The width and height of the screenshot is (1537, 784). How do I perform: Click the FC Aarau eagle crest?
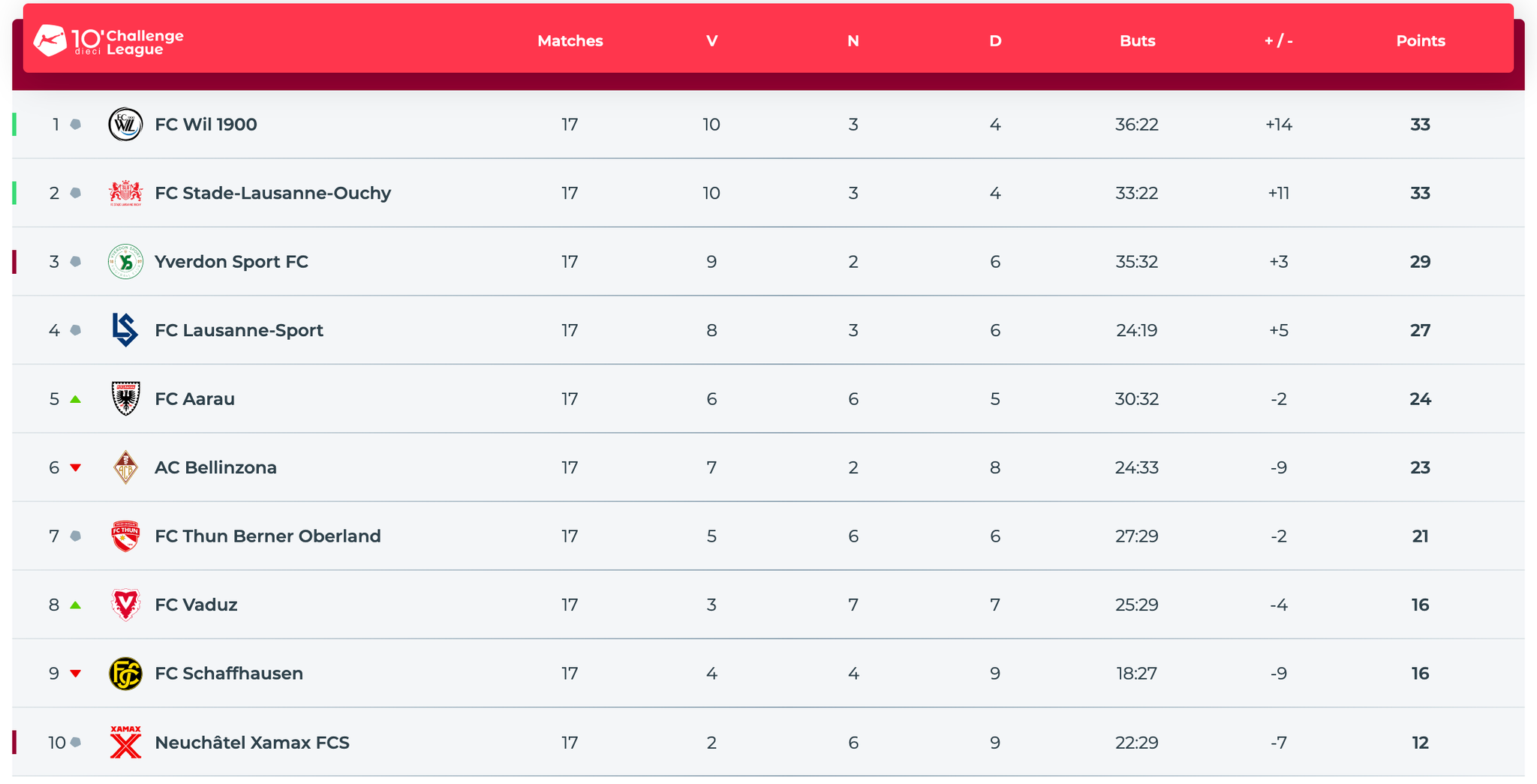tap(125, 398)
